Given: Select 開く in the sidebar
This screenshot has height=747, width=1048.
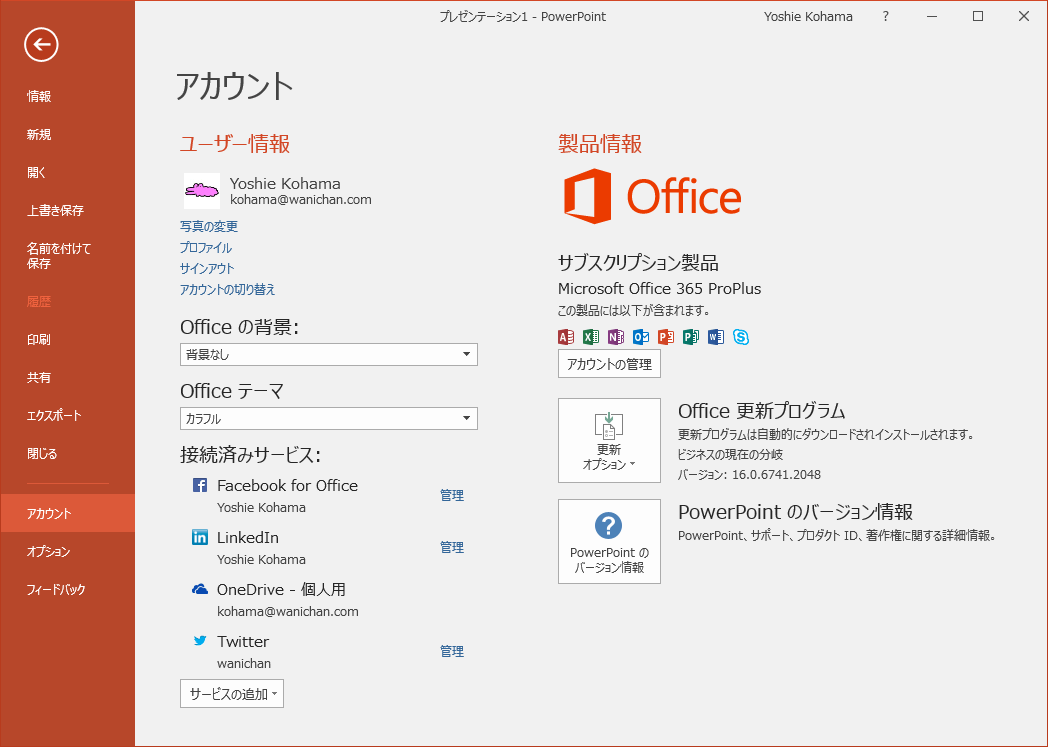Looking at the screenshot, I should pyautogui.click(x=37, y=172).
